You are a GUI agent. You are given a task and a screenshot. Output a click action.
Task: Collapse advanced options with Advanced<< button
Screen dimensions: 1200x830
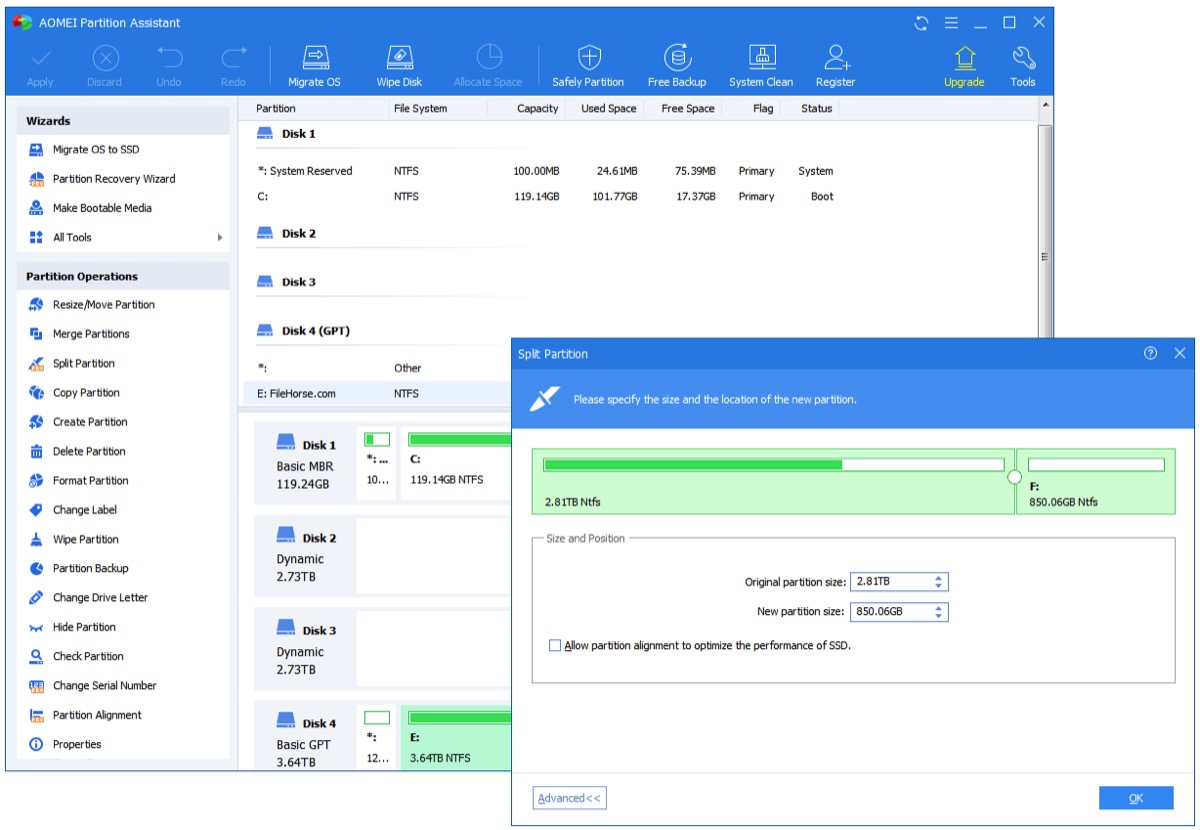coord(569,798)
